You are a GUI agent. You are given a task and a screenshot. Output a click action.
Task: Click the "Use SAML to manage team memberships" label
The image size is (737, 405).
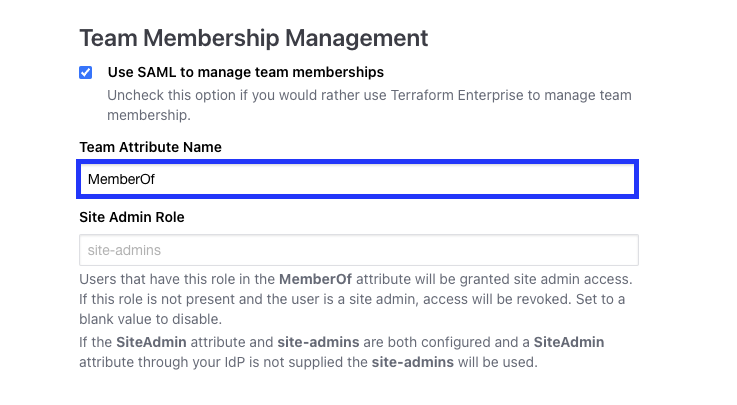[245, 72]
